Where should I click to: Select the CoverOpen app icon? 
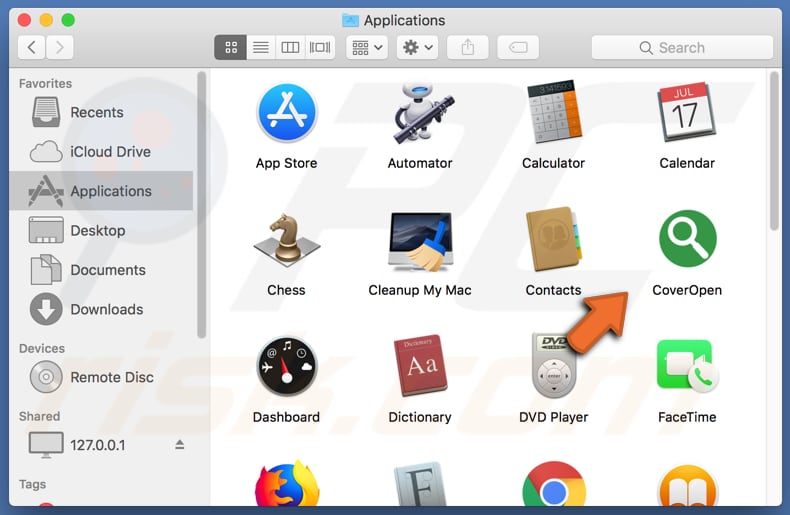click(x=687, y=238)
